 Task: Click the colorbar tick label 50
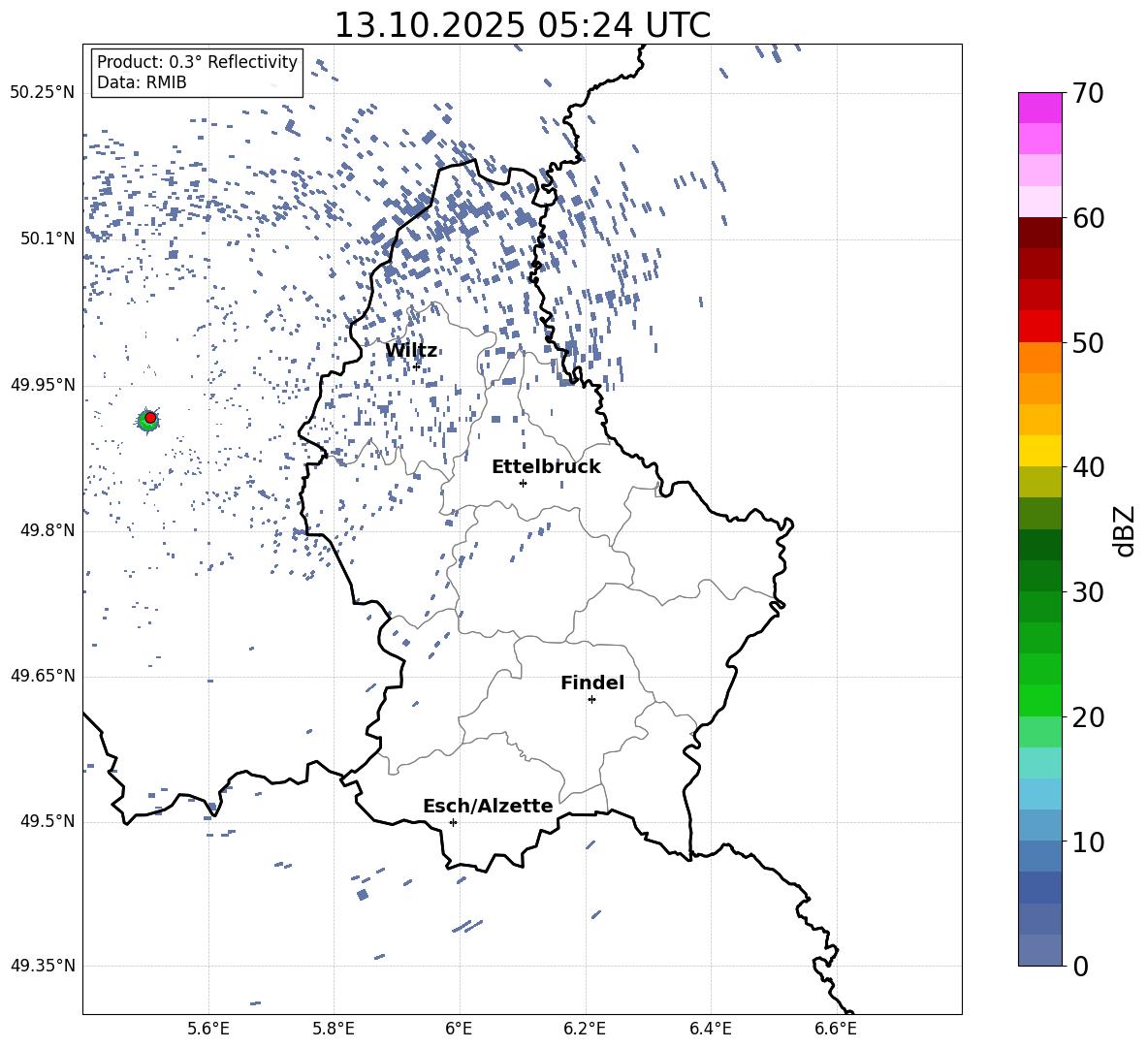(1088, 342)
